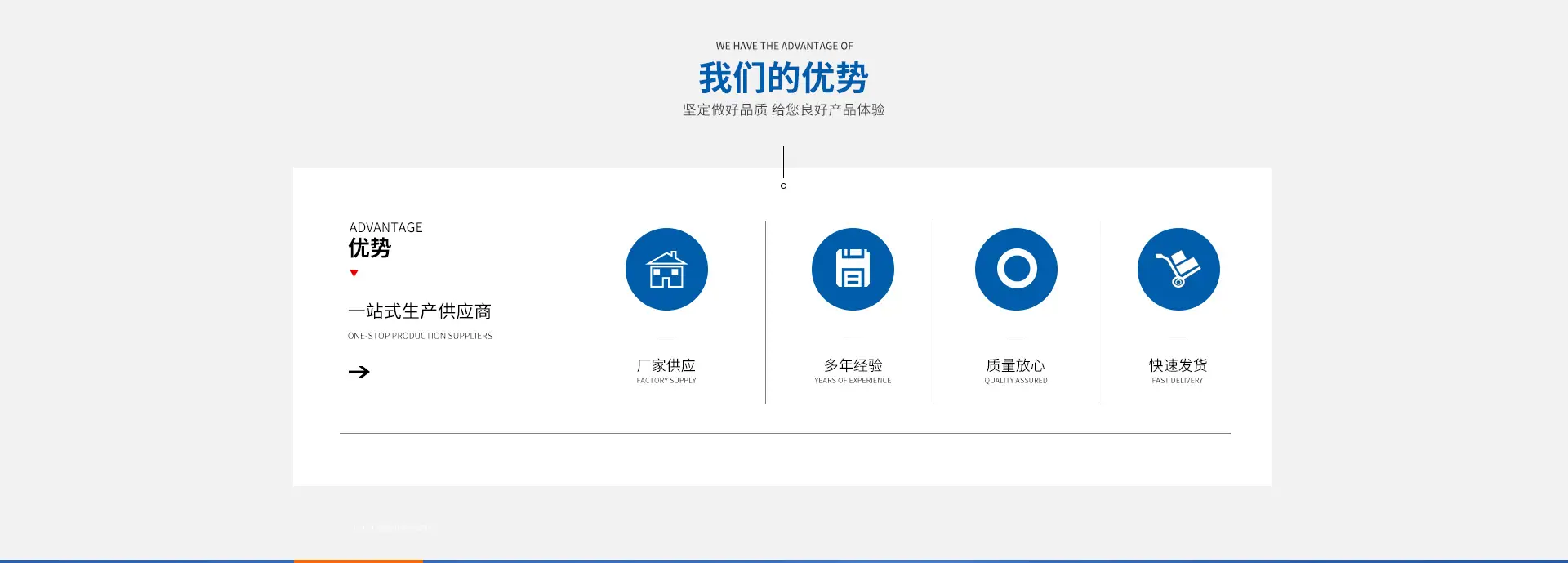The height and width of the screenshot is (563, 1568).
Task: Click the quality assured ring icon
Action: pyautogui.click(x=1016, y=269)
